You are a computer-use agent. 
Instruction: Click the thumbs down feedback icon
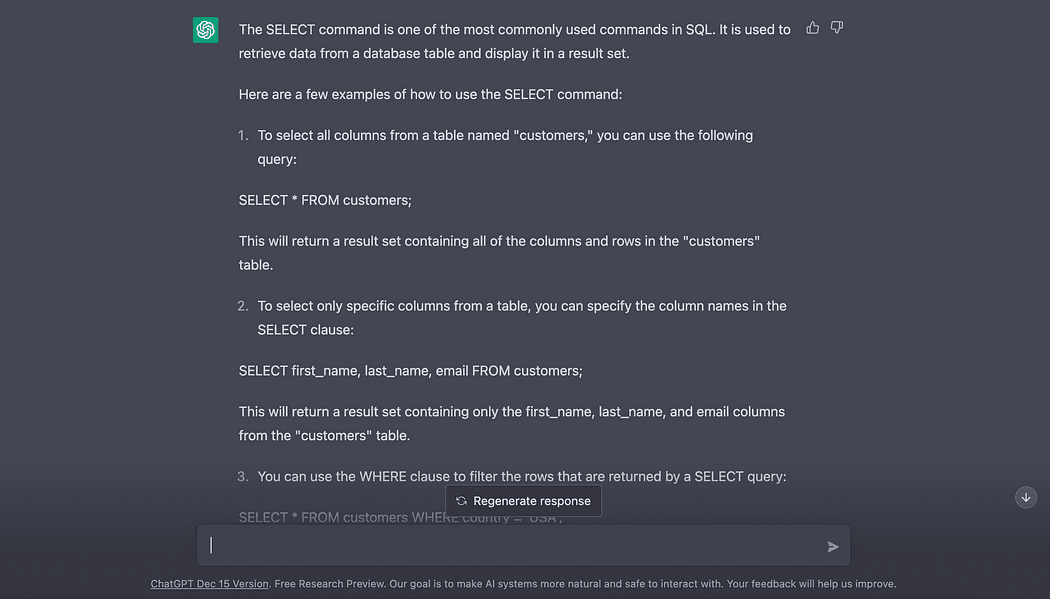837,28
